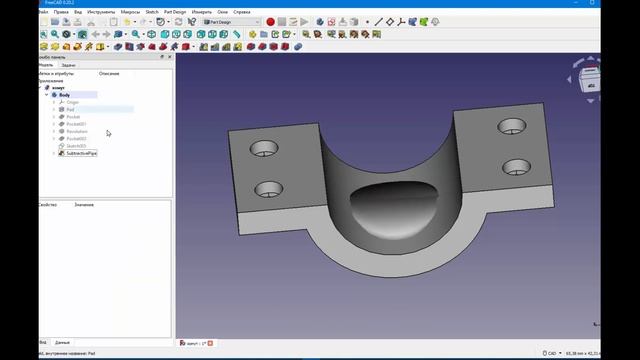Open the Правка menu
This screenshot has height=360, width=640.
click(61, 12)
